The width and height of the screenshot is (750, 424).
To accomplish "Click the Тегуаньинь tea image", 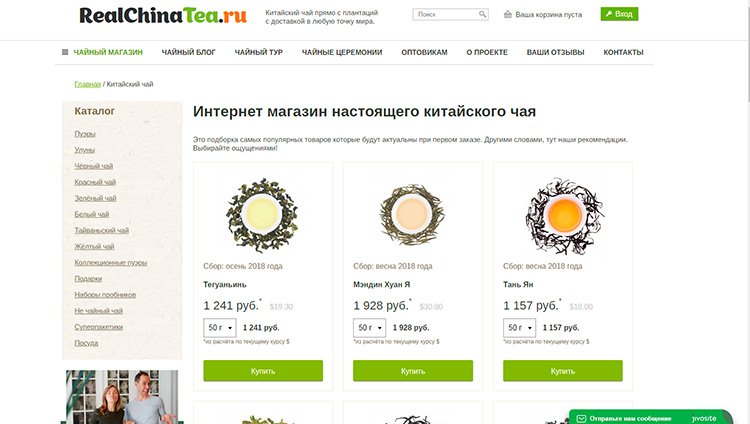I will (x=262, y=215).
